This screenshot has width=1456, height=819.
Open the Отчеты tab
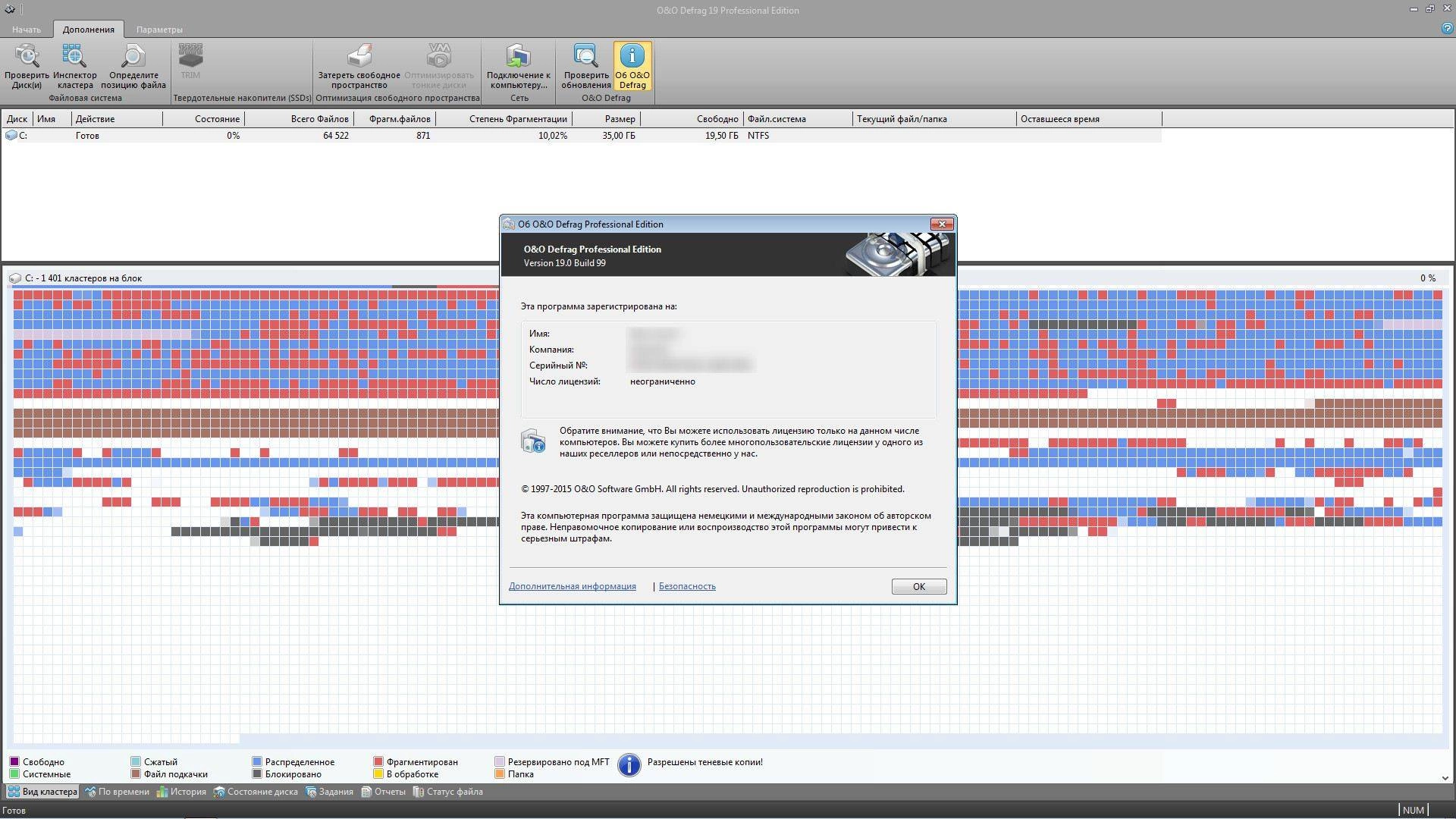[384, 792]
